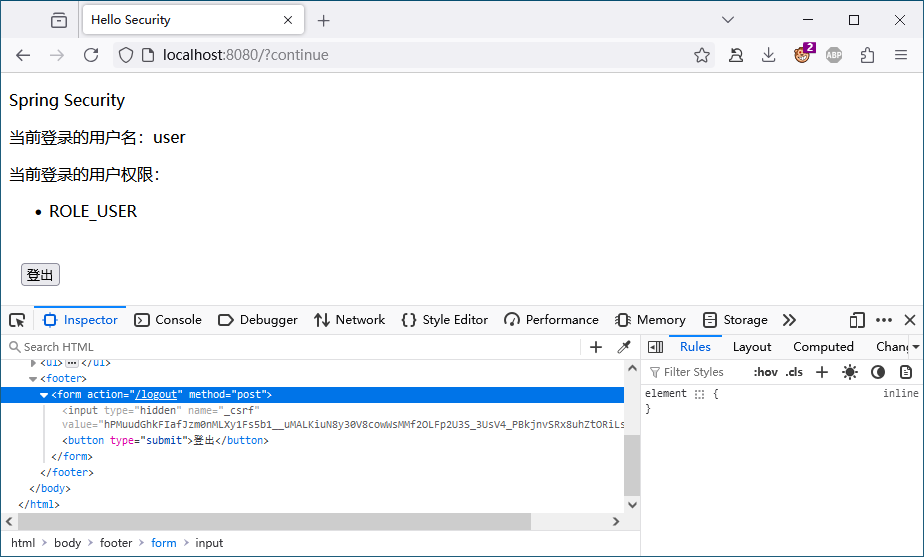Switch to the Debugger tab
924x557 pixels.
[x=258, y=320]
